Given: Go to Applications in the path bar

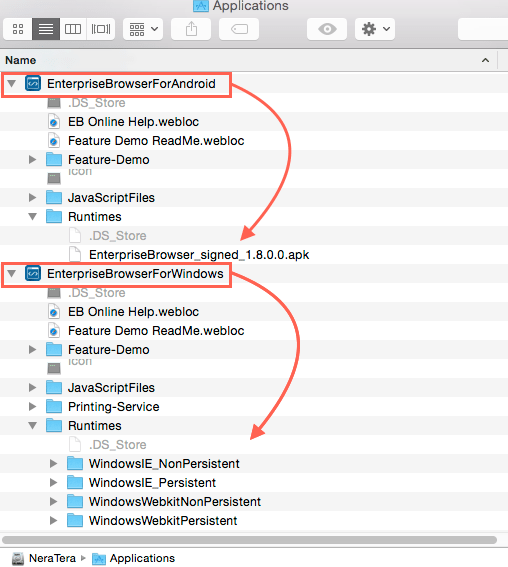Looking at the screenshot, I should (x=133, y=558).
